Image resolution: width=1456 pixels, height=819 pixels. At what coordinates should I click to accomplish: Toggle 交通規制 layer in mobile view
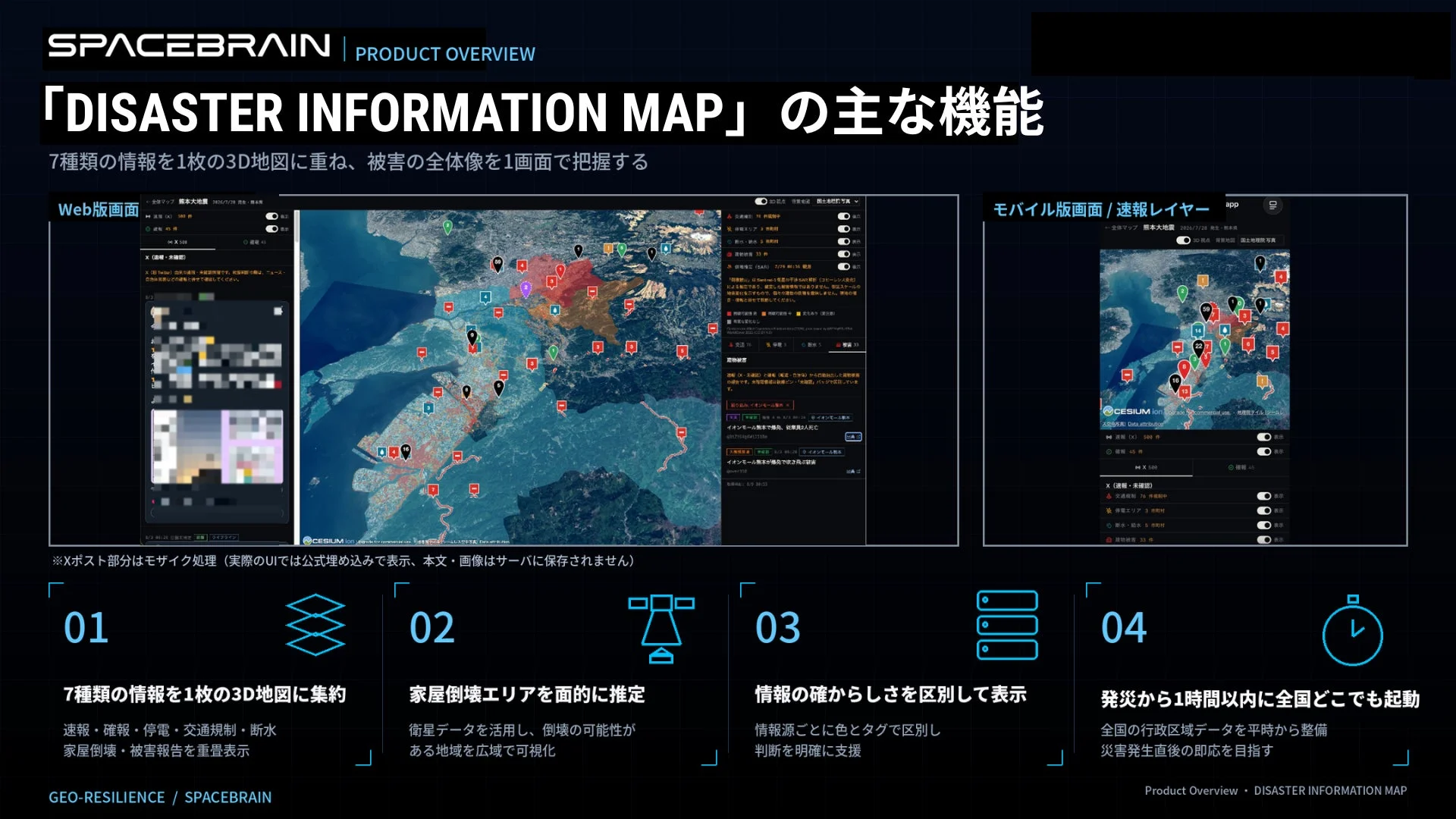pyautogui.click(x=1264, y=496)
